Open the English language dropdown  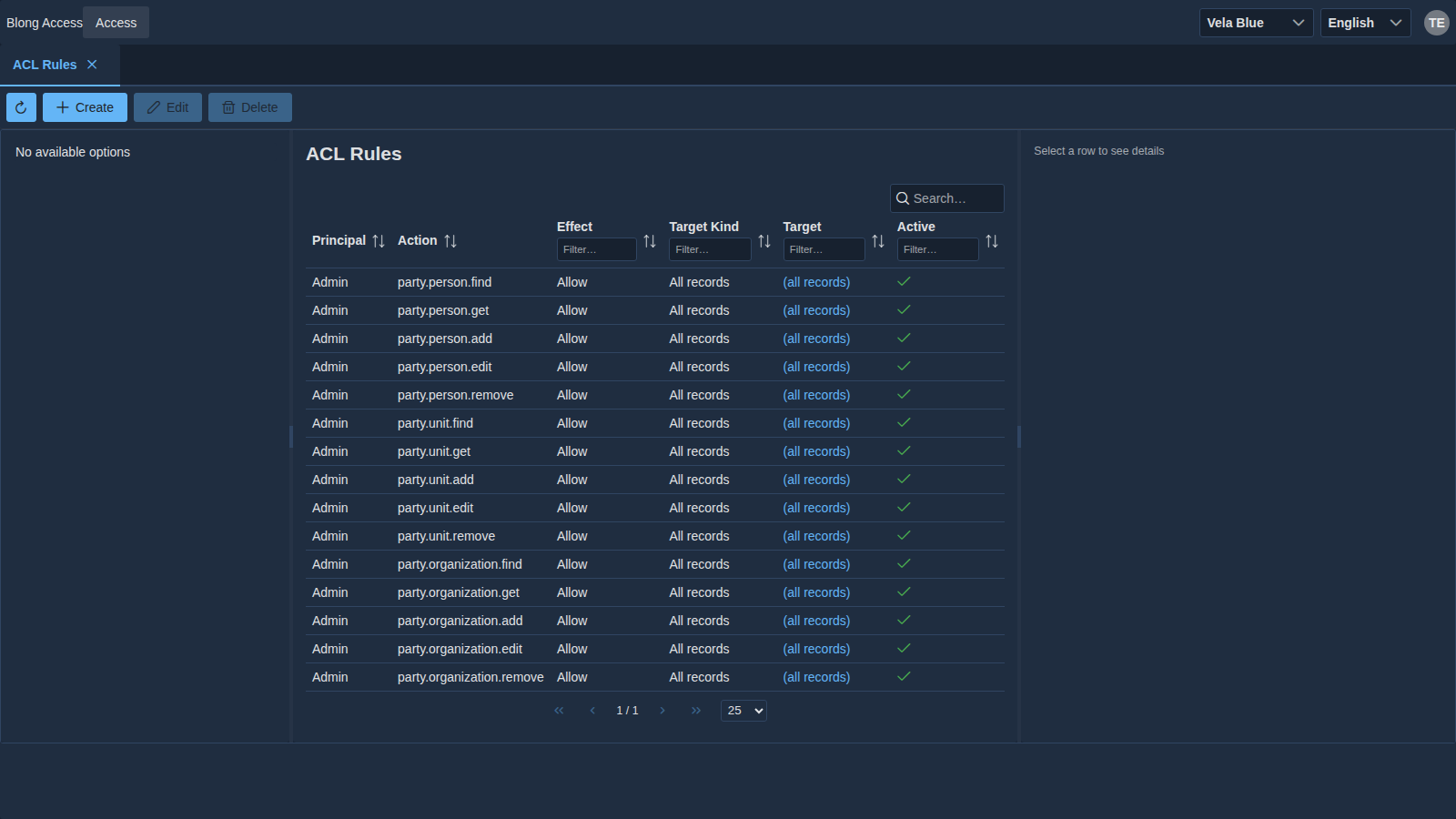1365,23
